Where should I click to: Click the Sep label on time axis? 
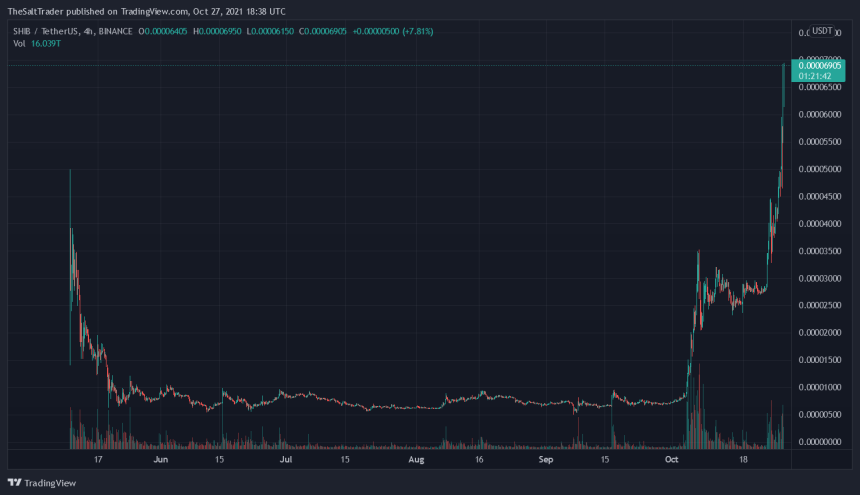[x=546, y=460]
